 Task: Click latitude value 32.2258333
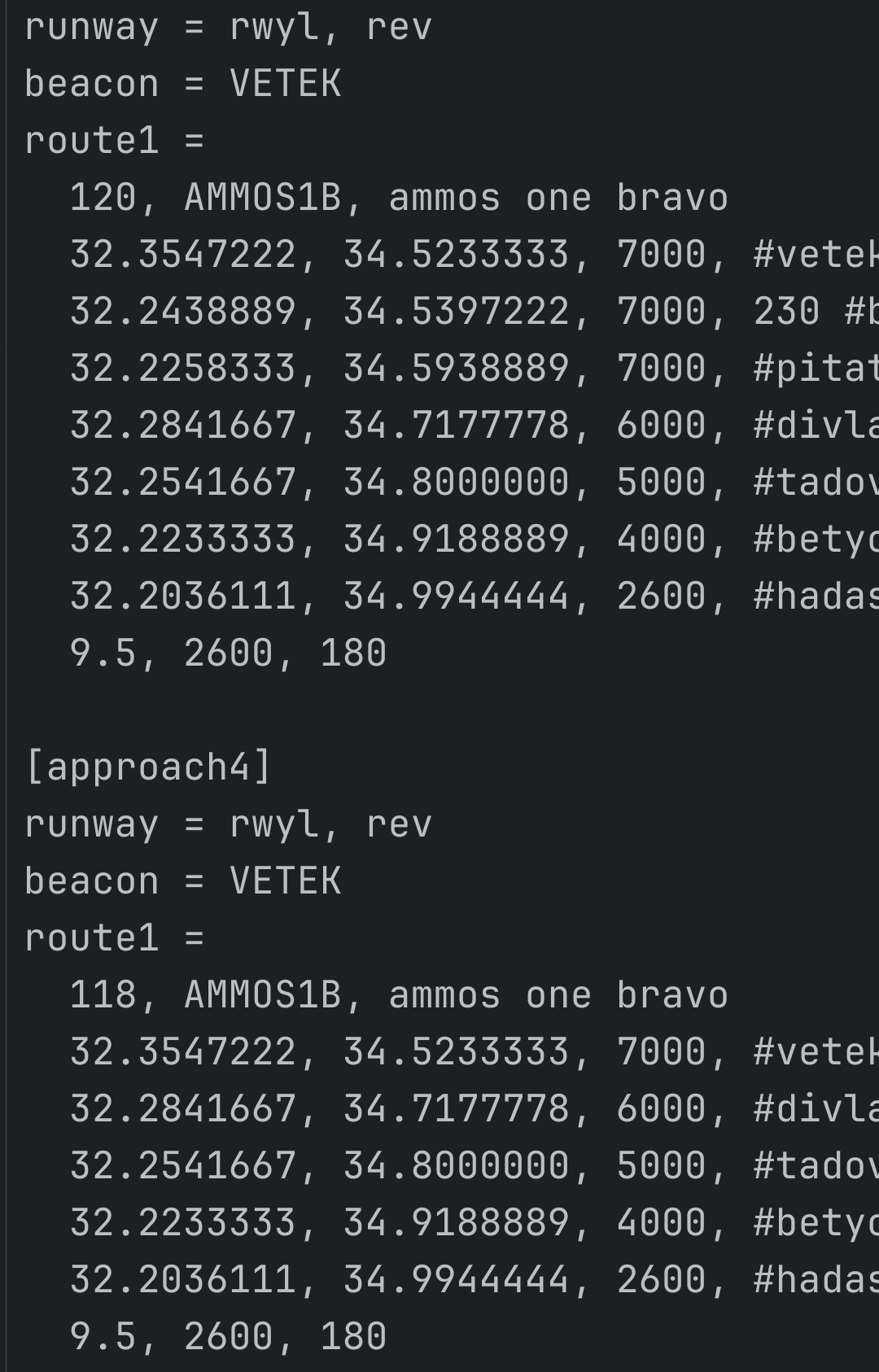(x=182, y=369)
